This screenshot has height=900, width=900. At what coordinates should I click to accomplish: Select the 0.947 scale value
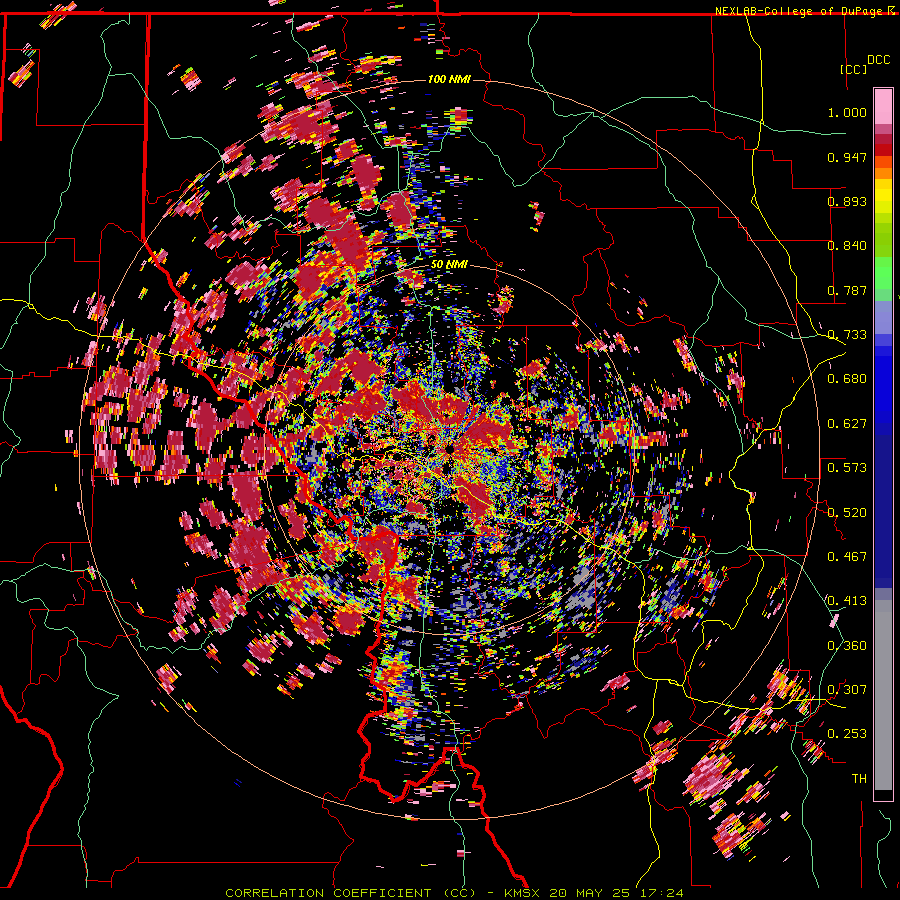point(847,157)
